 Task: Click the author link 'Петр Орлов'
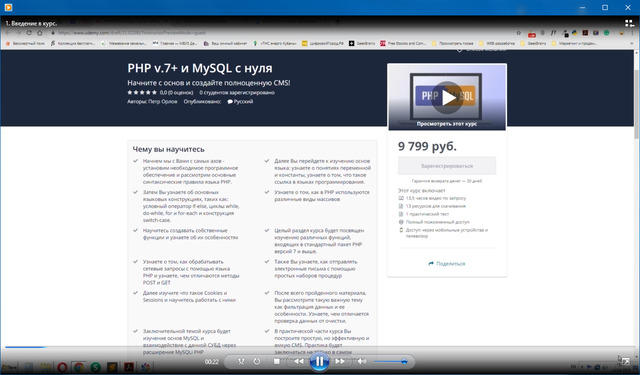click(x=162, y=102)
